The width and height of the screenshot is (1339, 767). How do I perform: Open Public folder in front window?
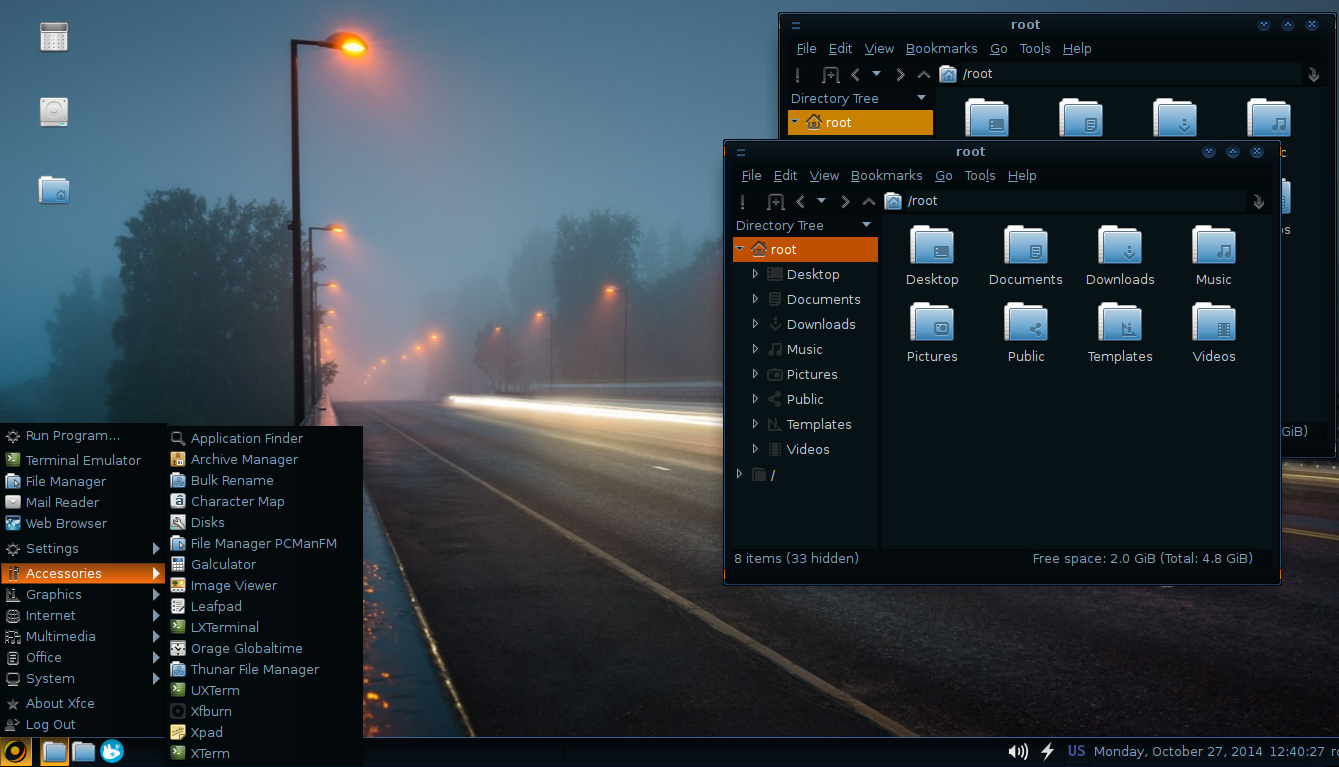click(x=1026, y=333)
